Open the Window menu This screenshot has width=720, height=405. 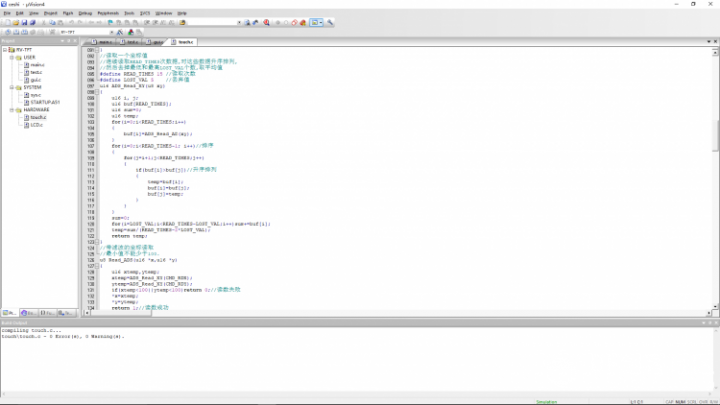coord(163,13)
